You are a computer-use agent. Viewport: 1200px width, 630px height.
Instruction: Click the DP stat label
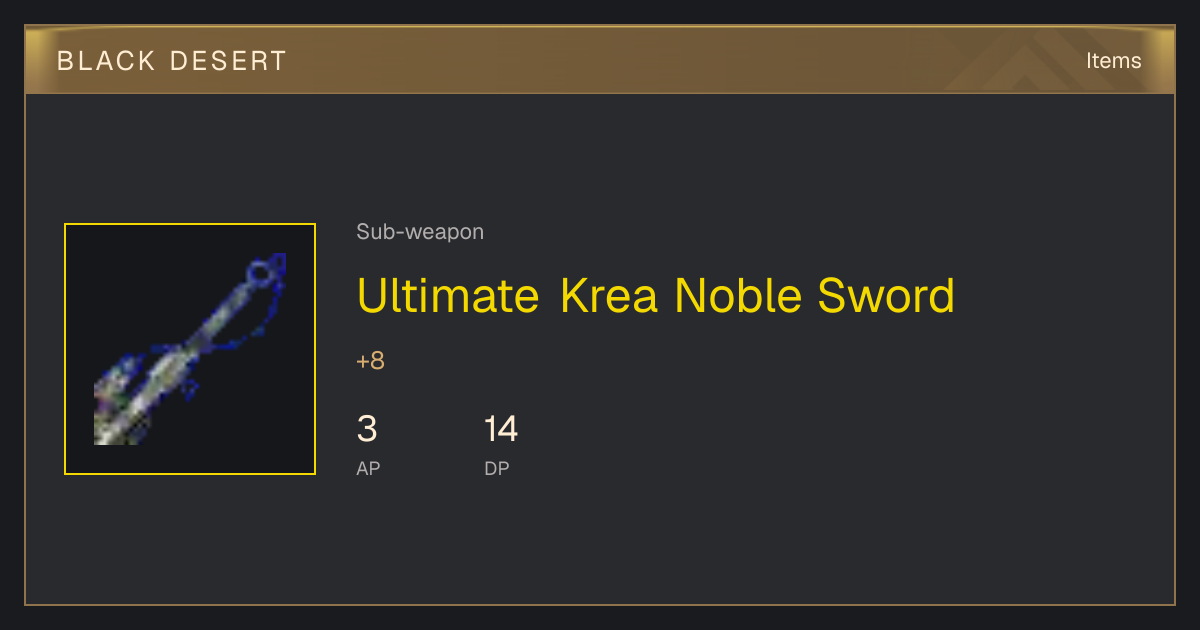(497, 468)
